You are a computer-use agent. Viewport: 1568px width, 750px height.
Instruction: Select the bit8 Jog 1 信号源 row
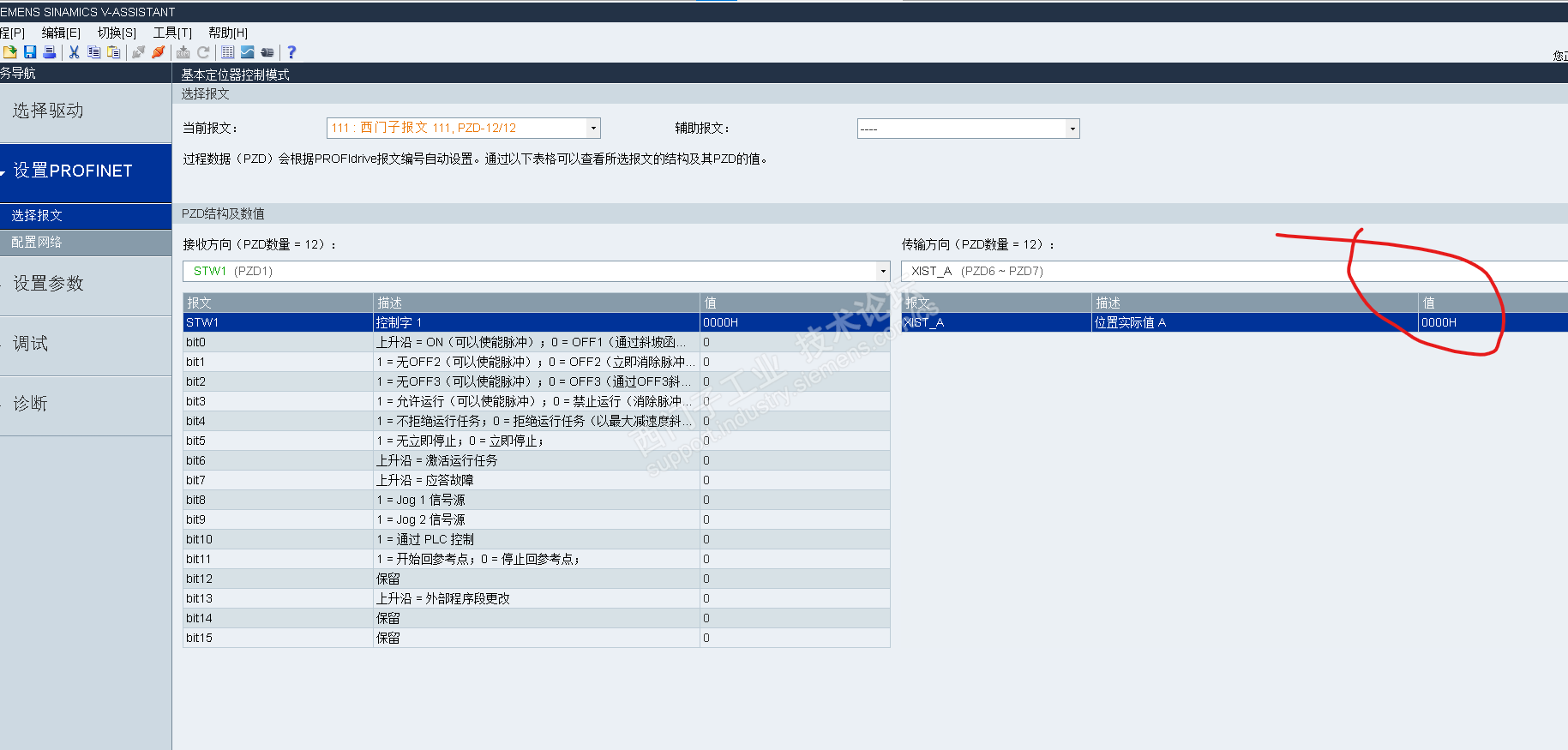[x=537, y=500]
